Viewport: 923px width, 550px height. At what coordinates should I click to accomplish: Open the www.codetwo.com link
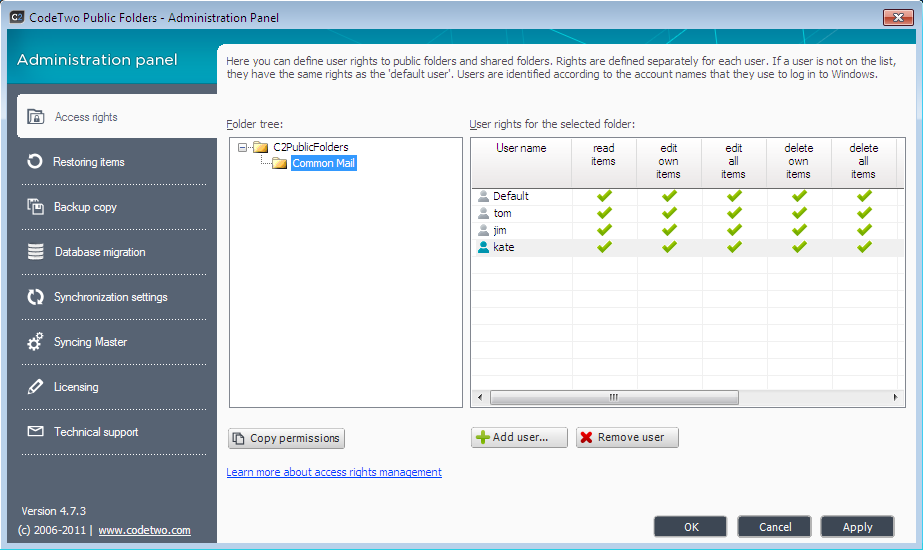(144, 530)
